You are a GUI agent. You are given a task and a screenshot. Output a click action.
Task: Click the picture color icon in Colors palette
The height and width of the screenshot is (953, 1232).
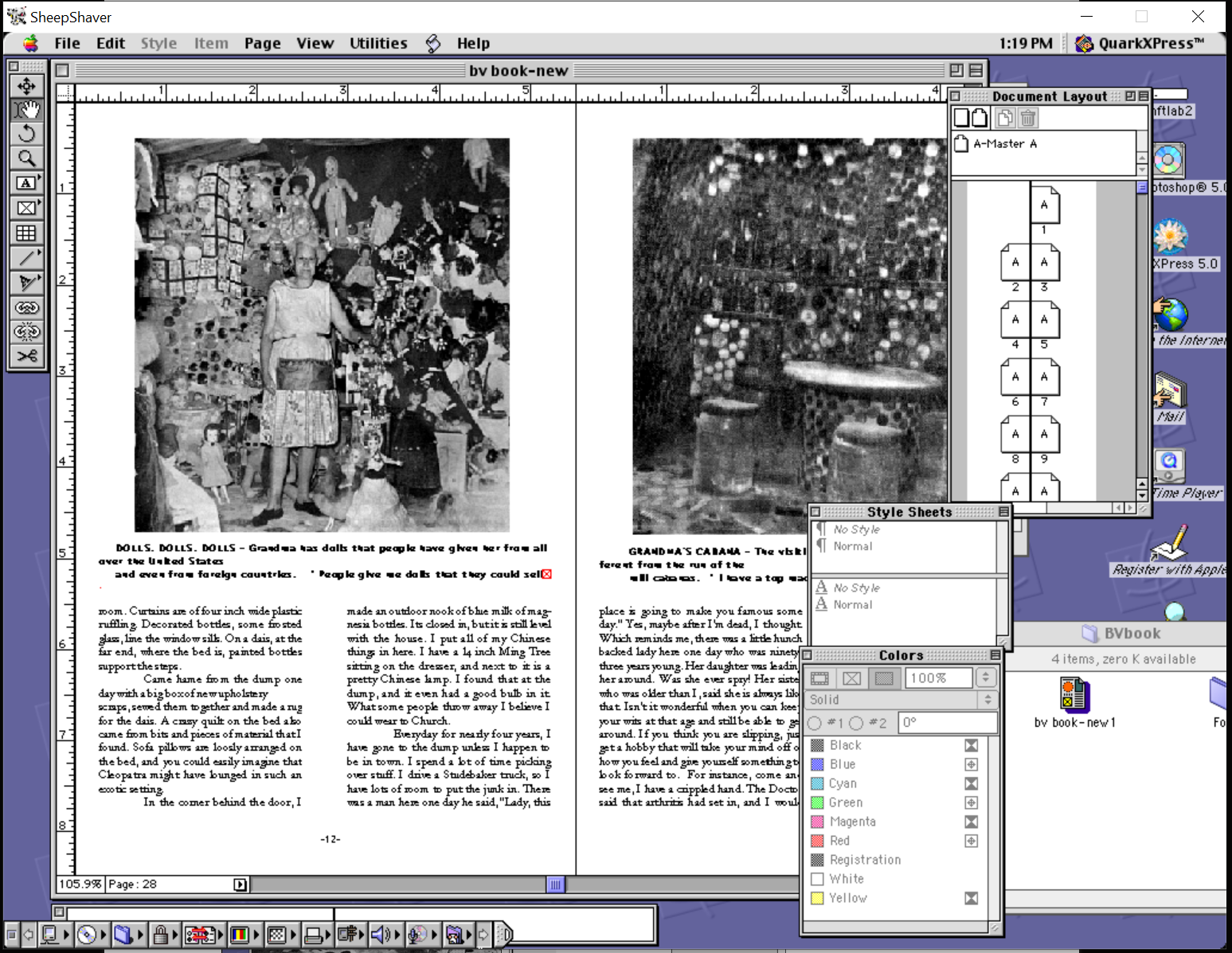pyautogui.click(x=851, y=678)
